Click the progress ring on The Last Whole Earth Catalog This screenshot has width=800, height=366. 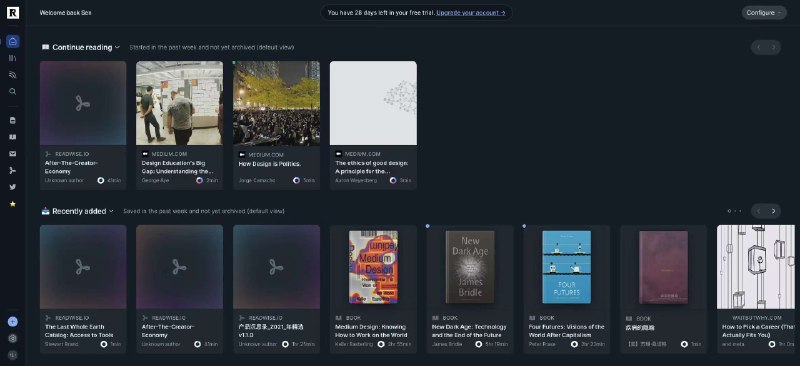click(x=104, y=344)
